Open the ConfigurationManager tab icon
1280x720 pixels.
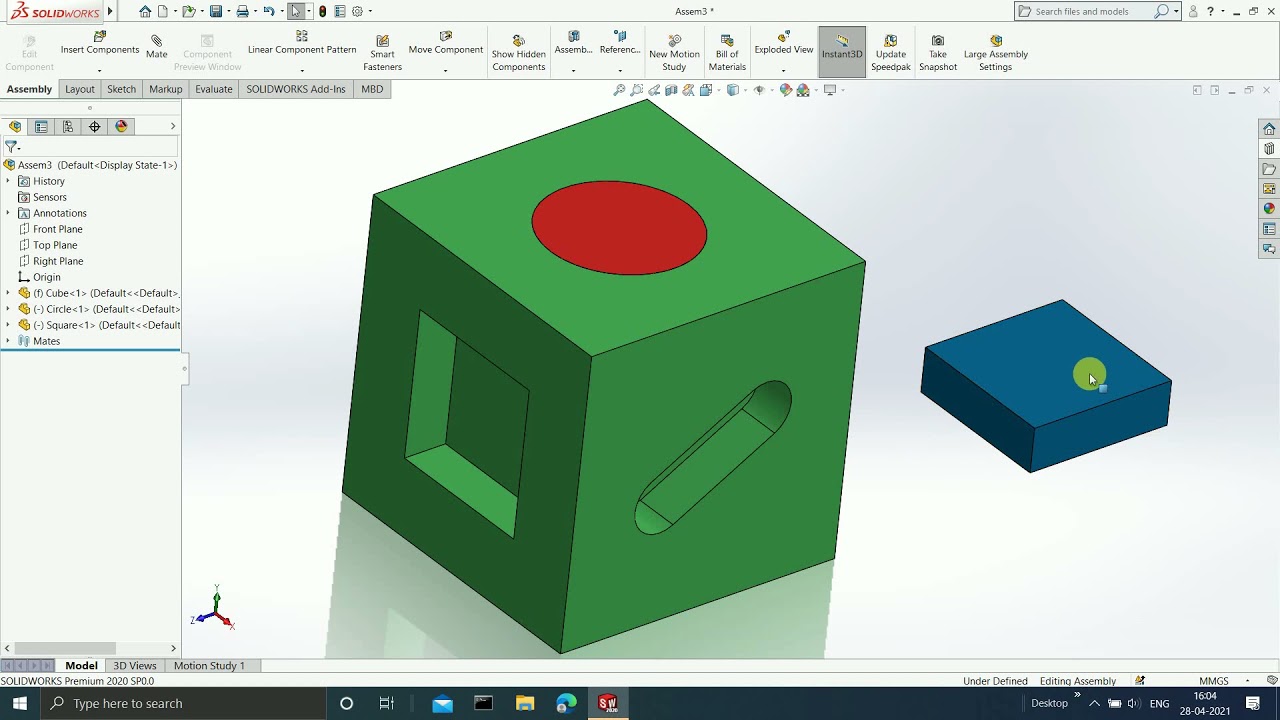point(68,126)
